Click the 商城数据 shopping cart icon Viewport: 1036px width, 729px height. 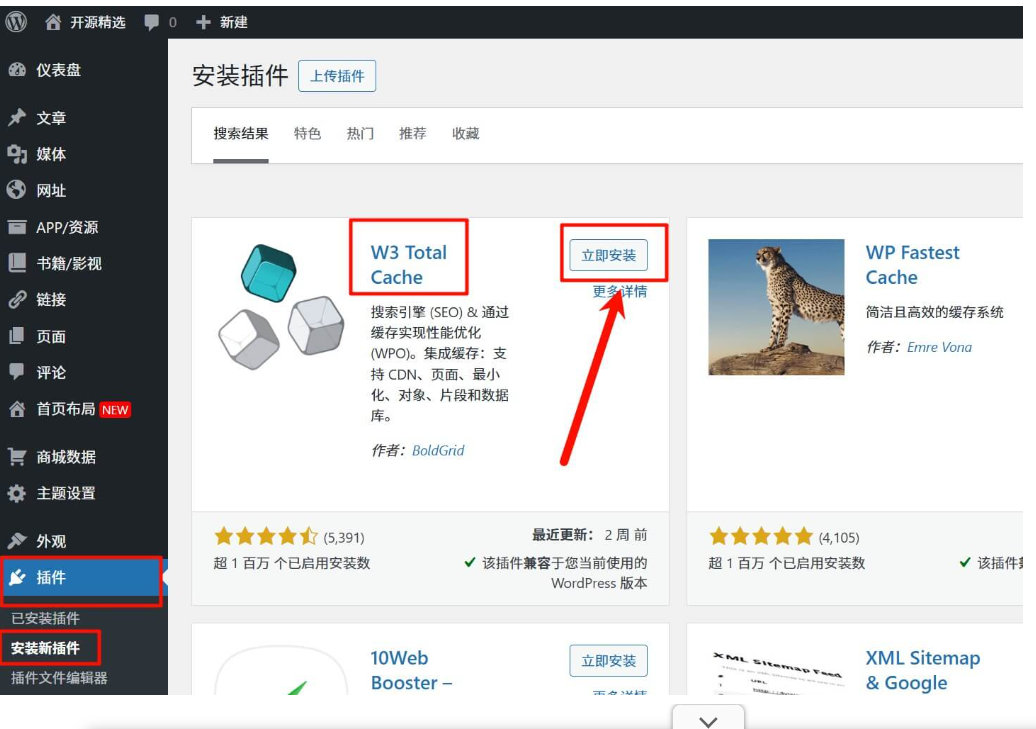pos(17,457)
